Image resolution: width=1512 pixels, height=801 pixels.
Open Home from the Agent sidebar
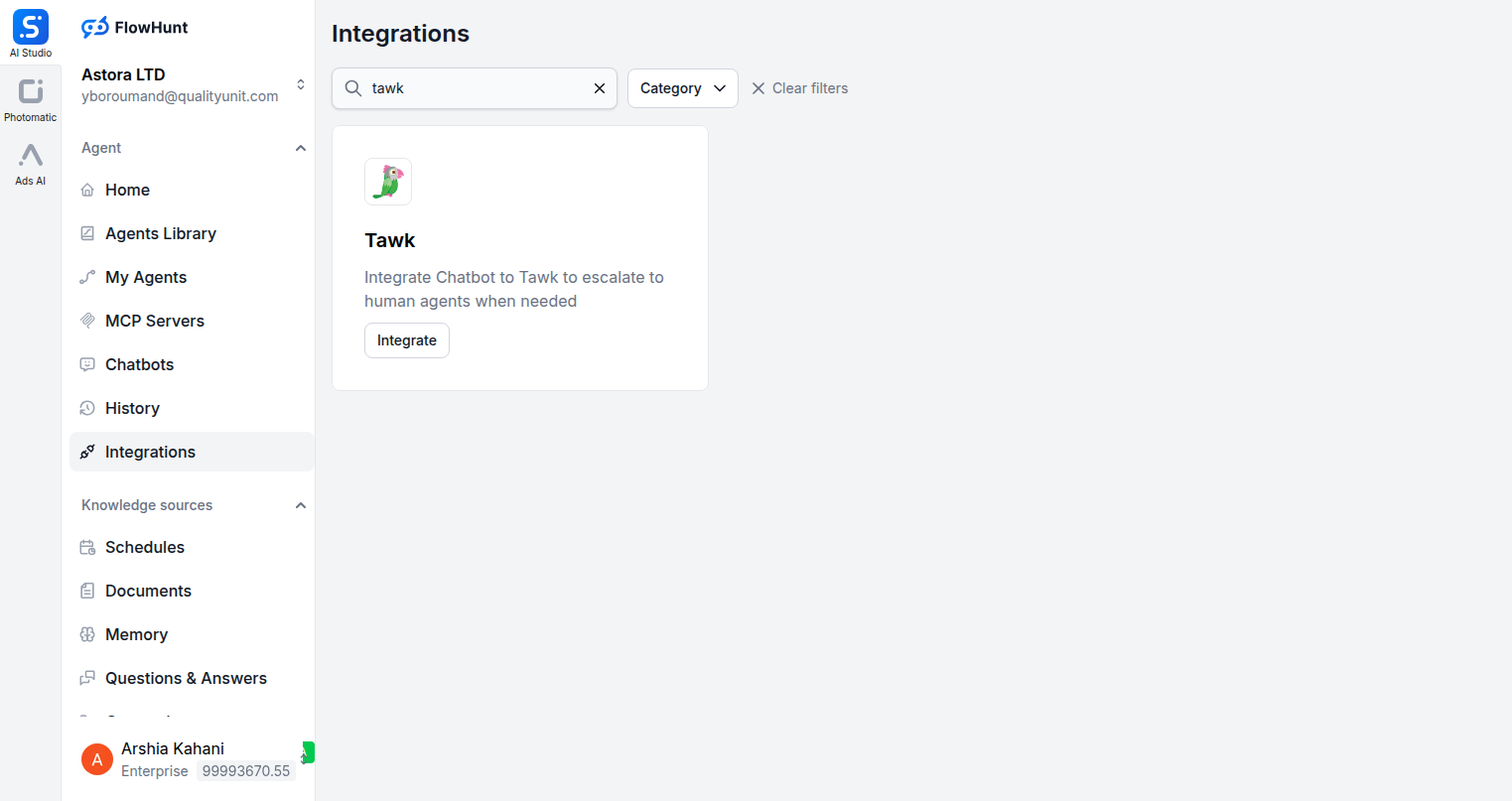pos(127,190)
